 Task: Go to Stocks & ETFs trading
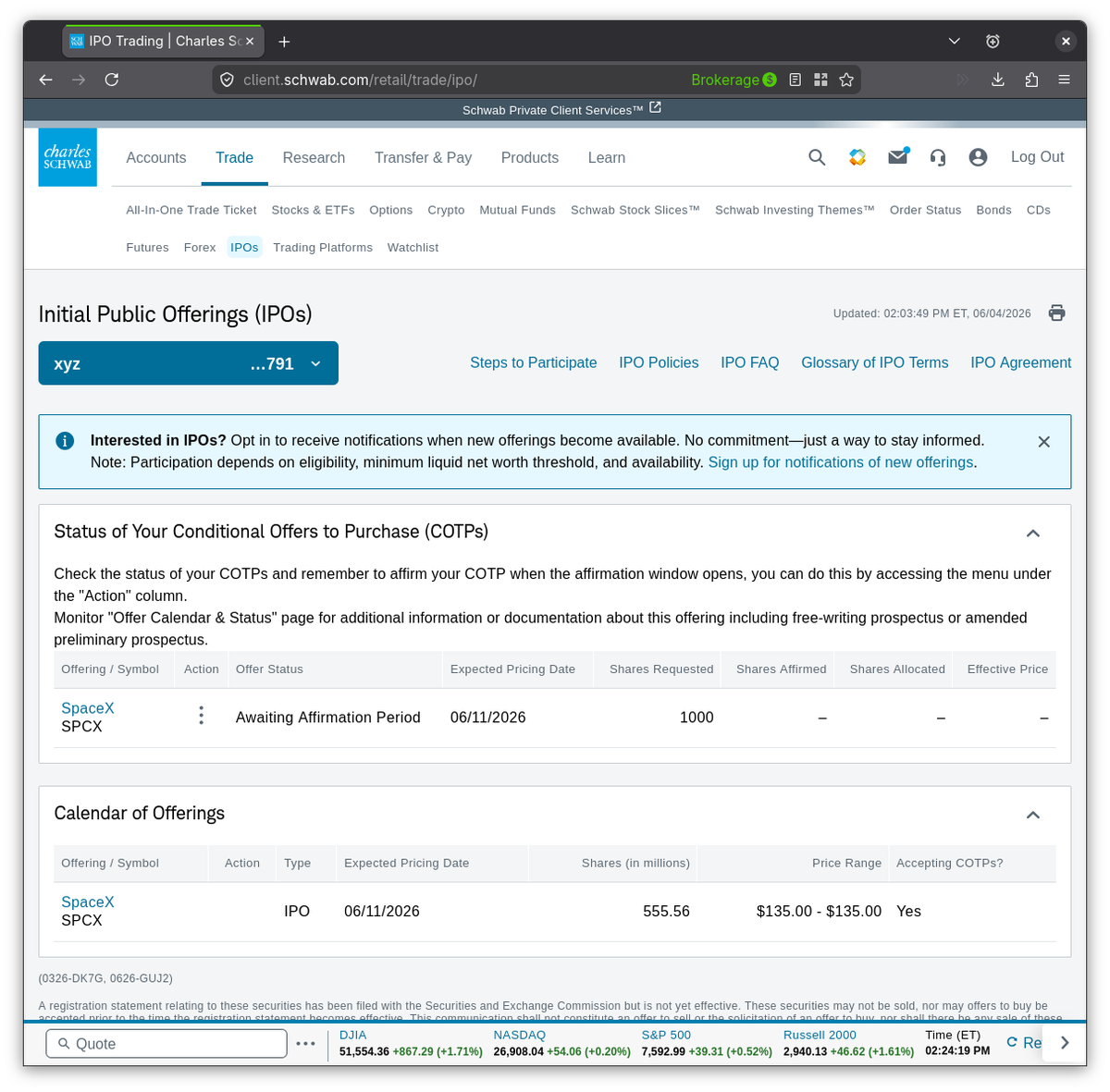click(313, 210)
